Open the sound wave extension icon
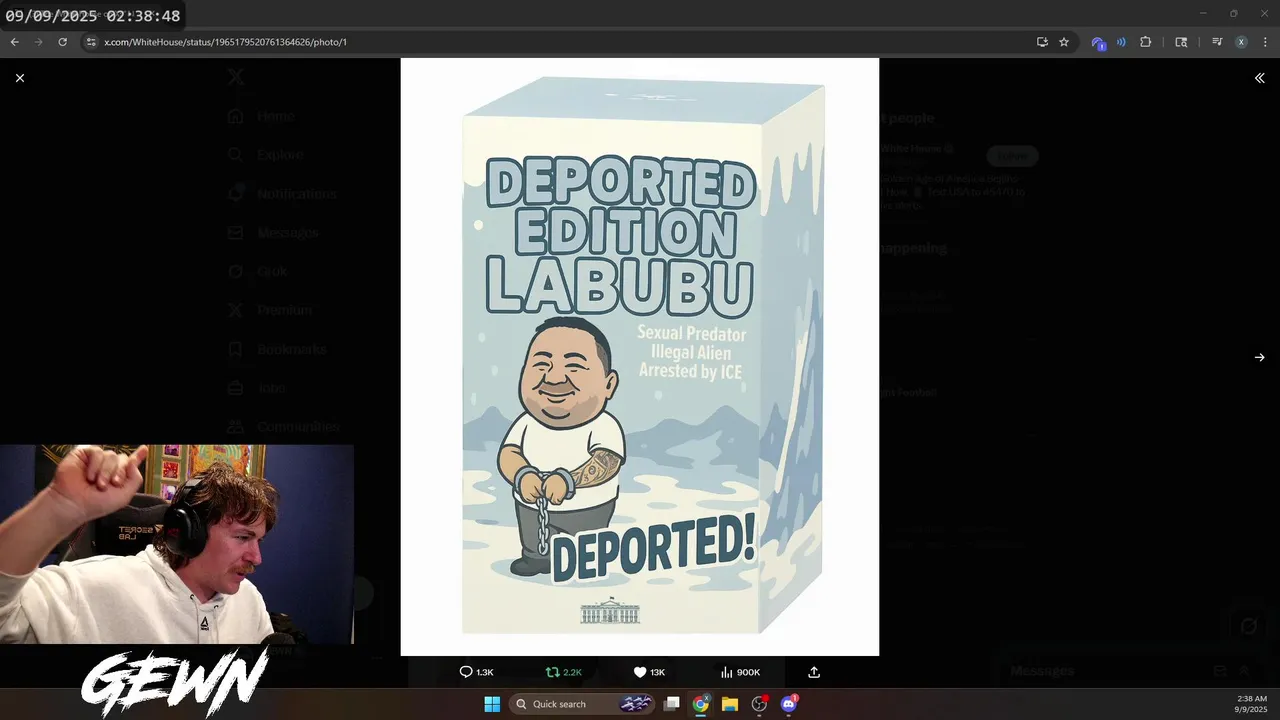The height and width of the screenshot is (720, 1280). pos(1121,42)
